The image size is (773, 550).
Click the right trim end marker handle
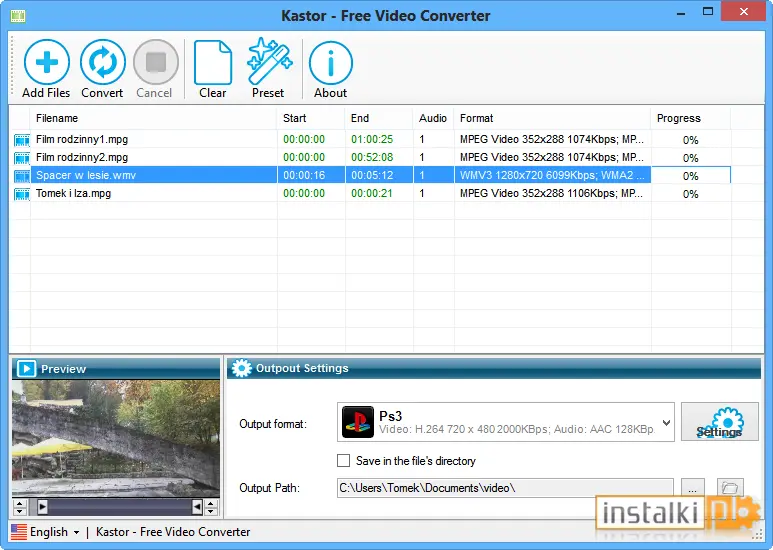click(x=197, y=507)
